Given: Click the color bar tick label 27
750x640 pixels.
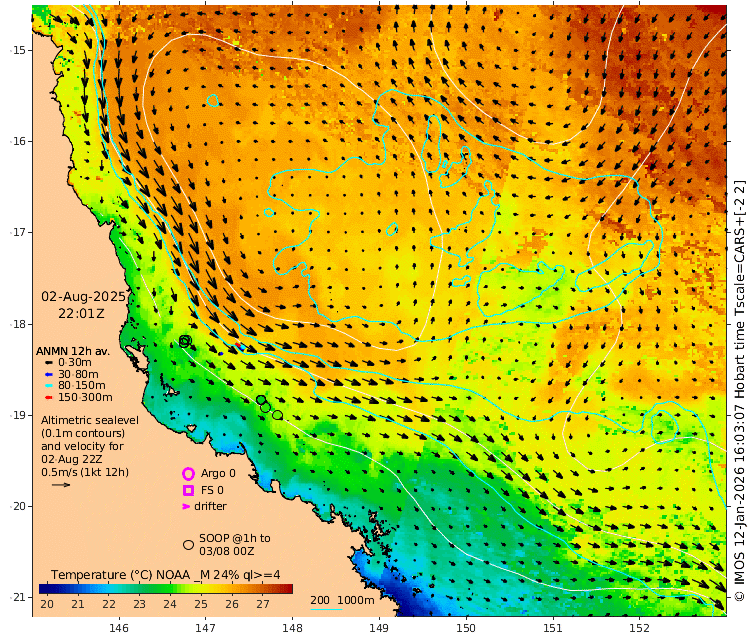Looking at the screenshot, I should click(x=263, y=604).
